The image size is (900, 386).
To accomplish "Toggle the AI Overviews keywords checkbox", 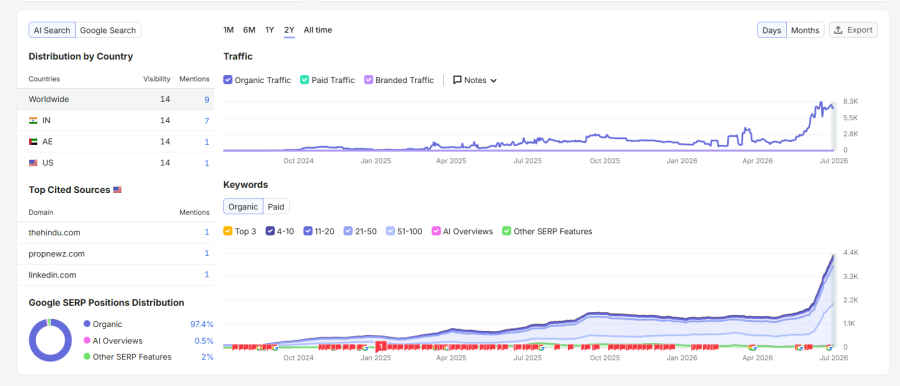I will pos(436,231).
